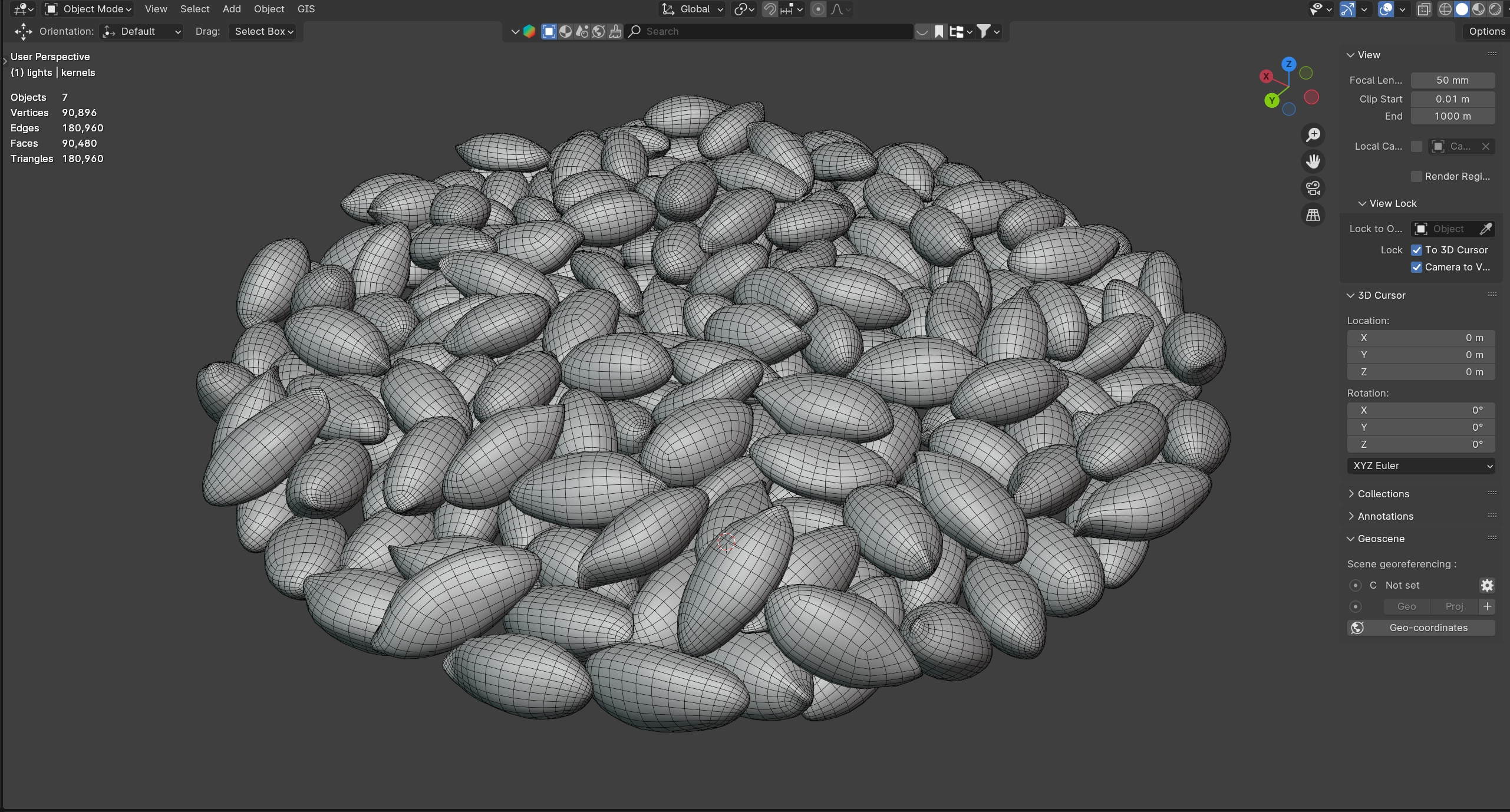This screenshot has height=812, width=1510.
Task: Enable wireframe viewport shading
Action: (x=1445, y=9)
